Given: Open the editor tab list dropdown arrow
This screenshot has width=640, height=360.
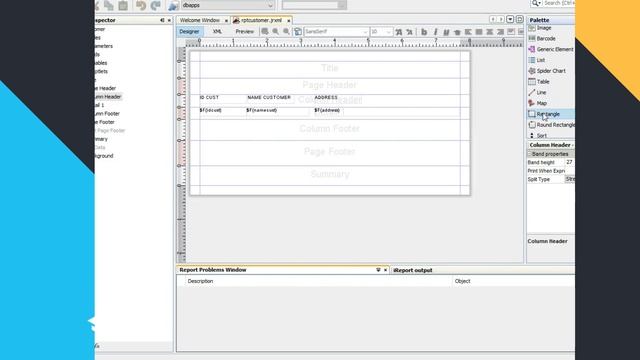Looking at the screenshot, I should (510, 20).
